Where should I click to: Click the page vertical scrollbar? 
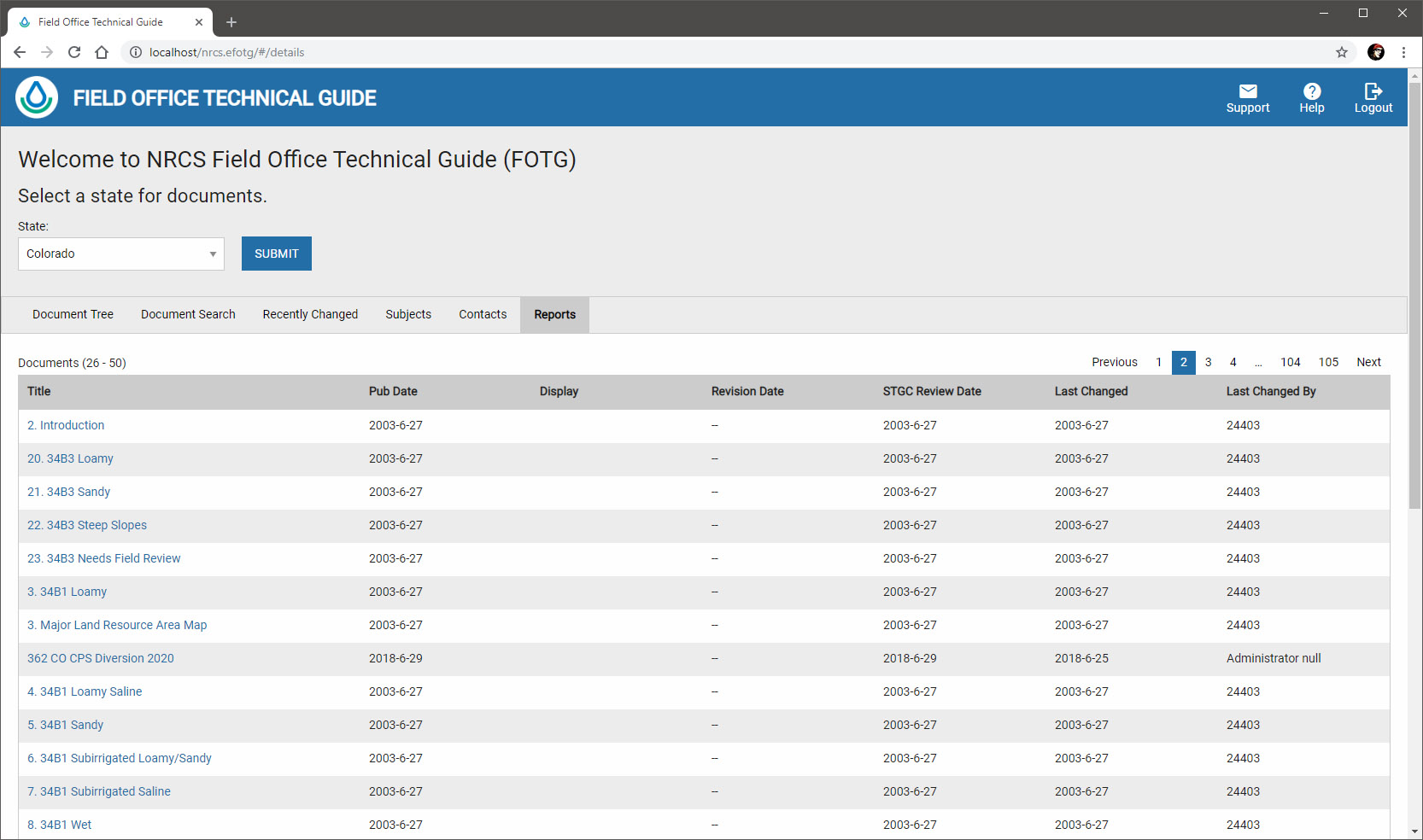[x=1415, y=295]
